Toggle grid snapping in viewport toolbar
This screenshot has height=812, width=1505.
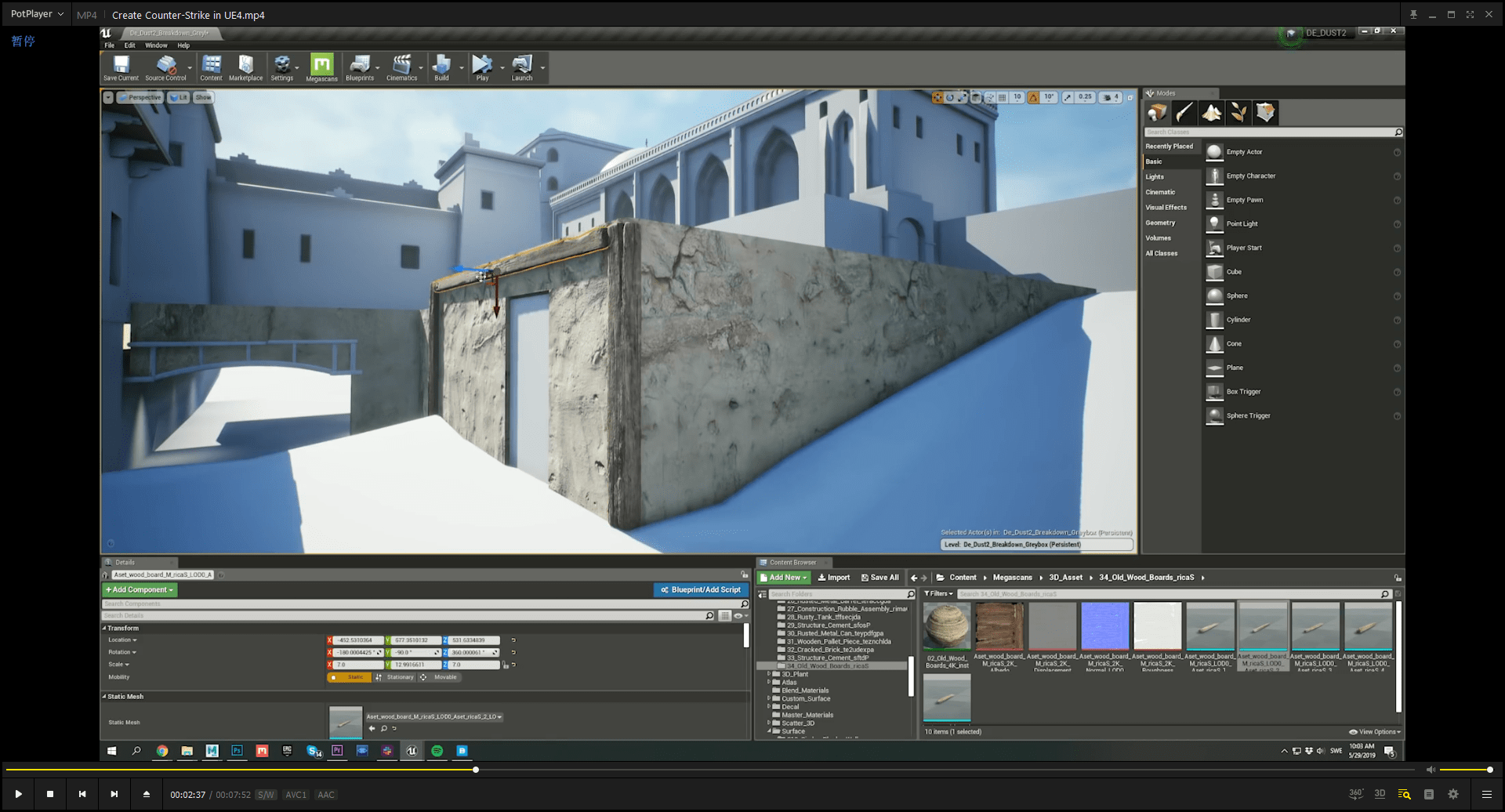[1002, 98]
